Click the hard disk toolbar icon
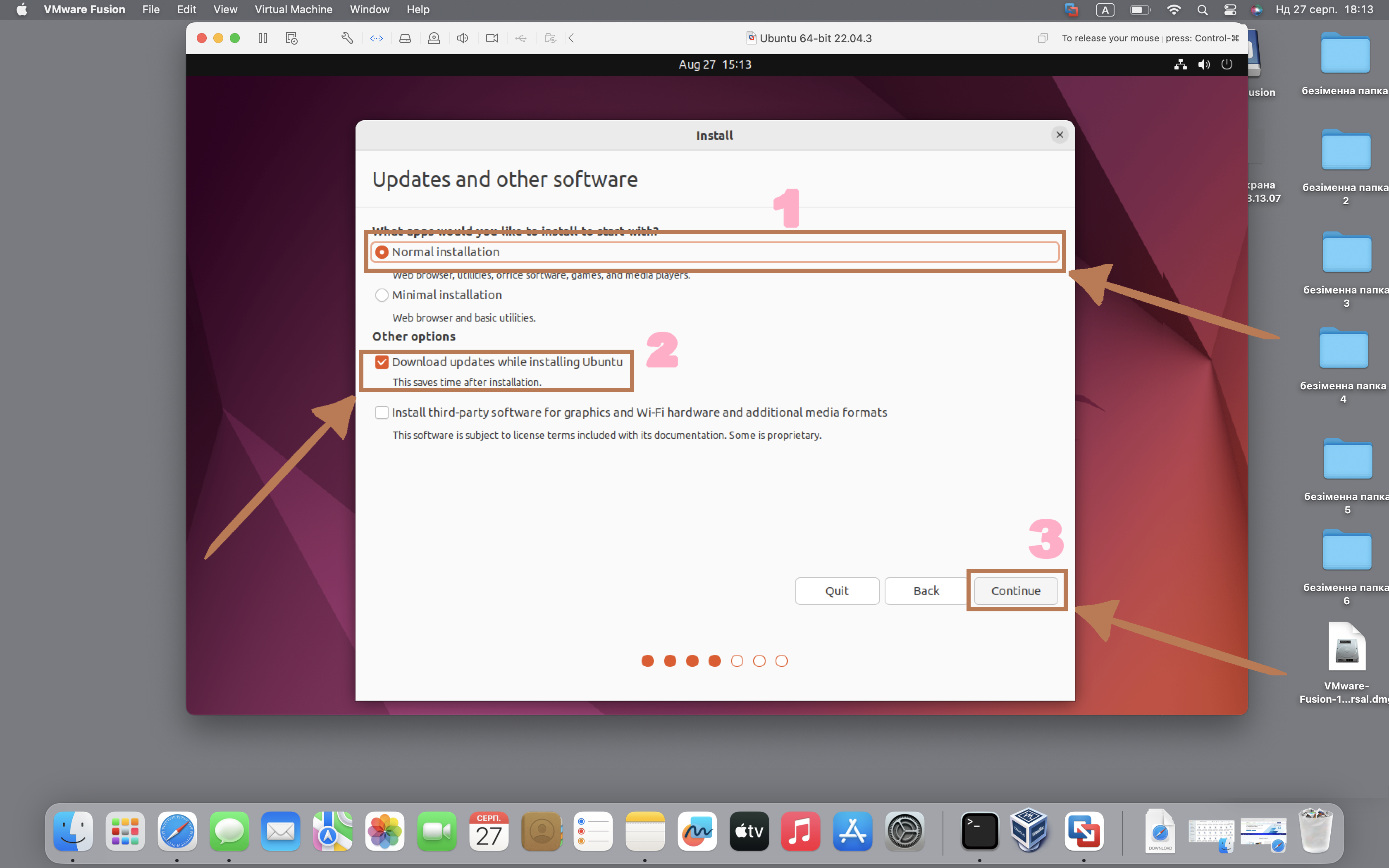 [x=405, y=38]
